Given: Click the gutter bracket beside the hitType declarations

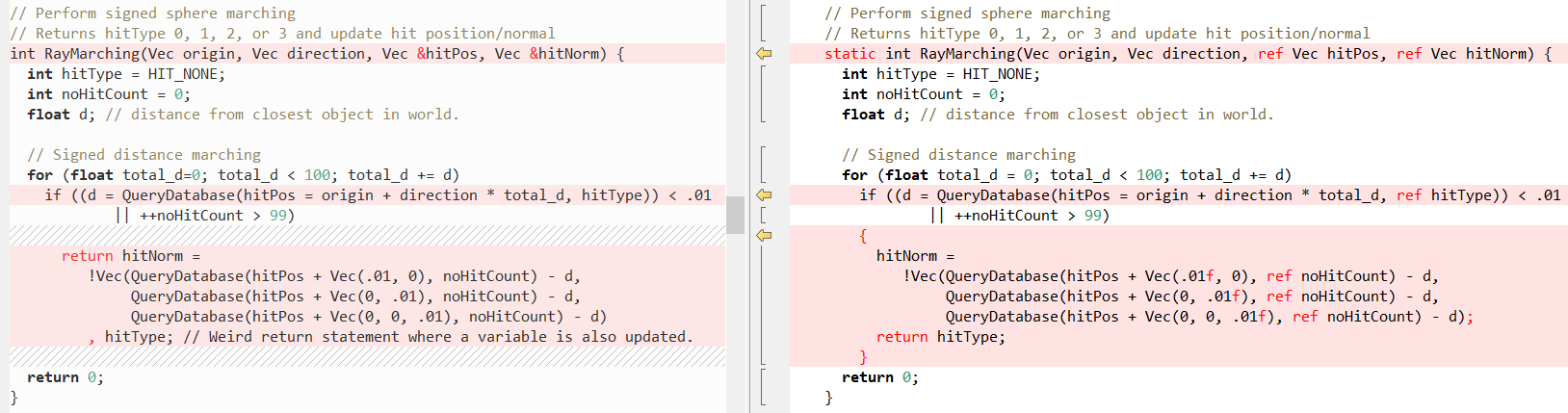Looking at the screenshot, I should pyautogui.click(x=763, y=94).
